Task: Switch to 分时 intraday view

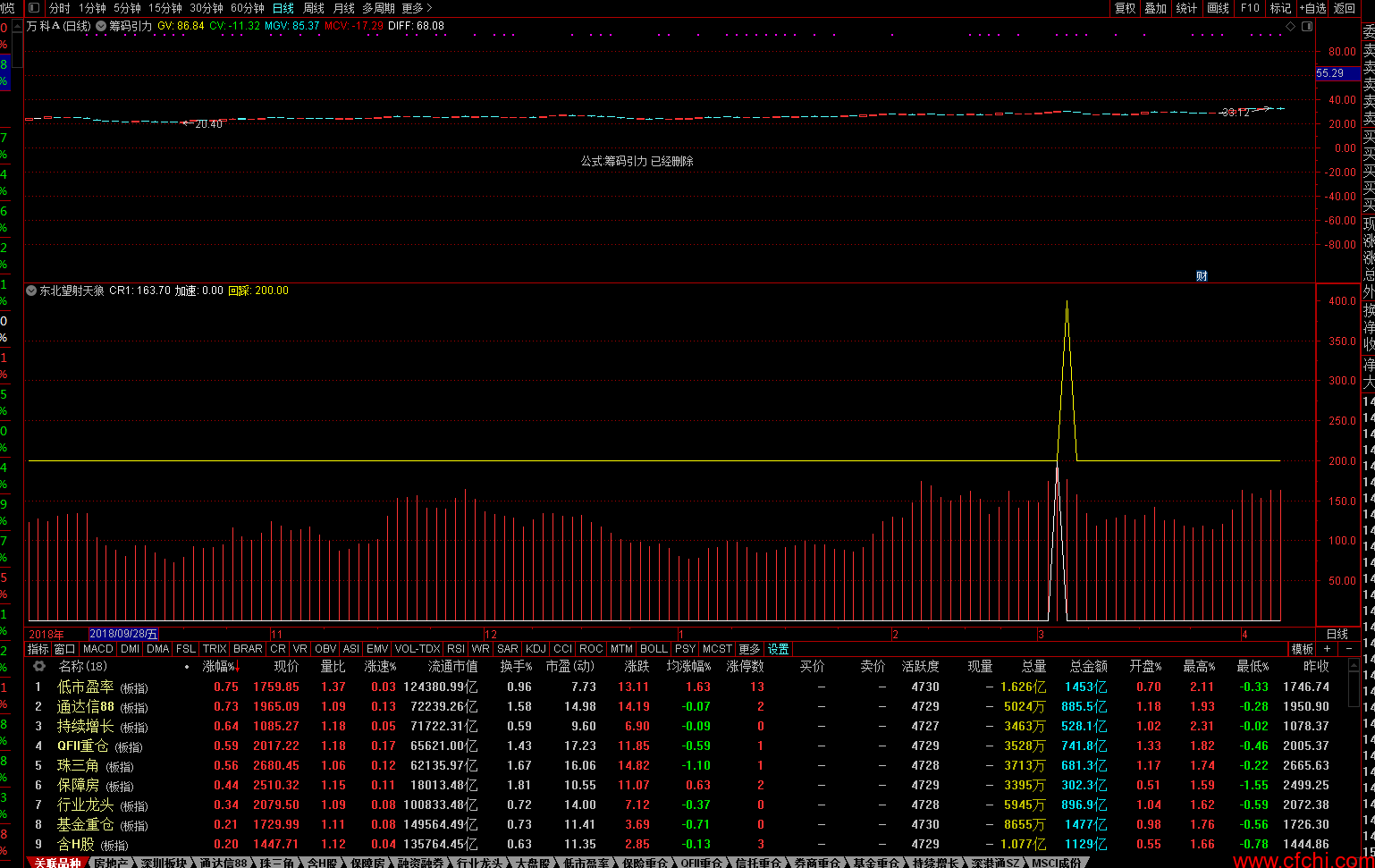Action: tap(59, 8)
